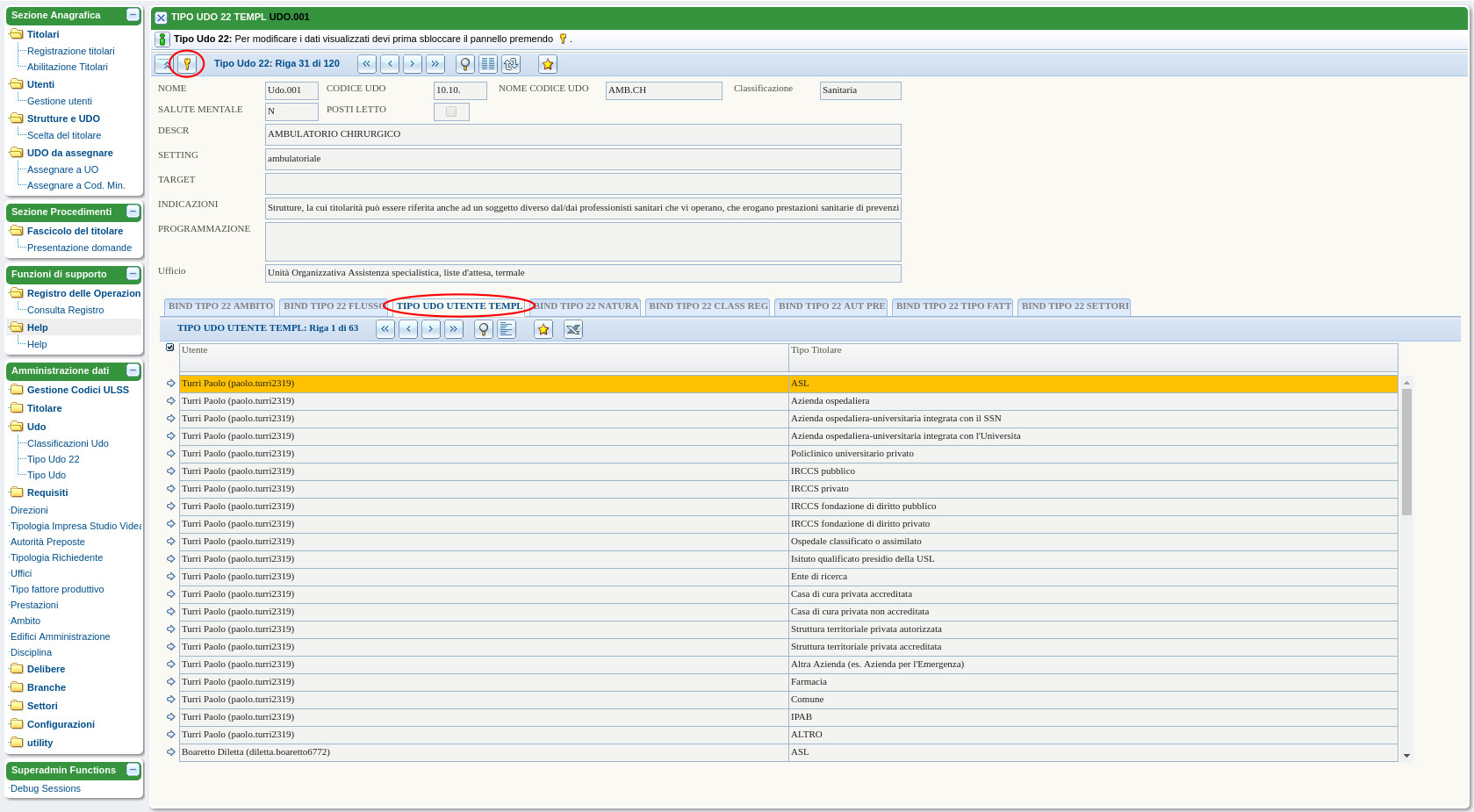Click Debug Sessions link

click(x=46, y=788)
